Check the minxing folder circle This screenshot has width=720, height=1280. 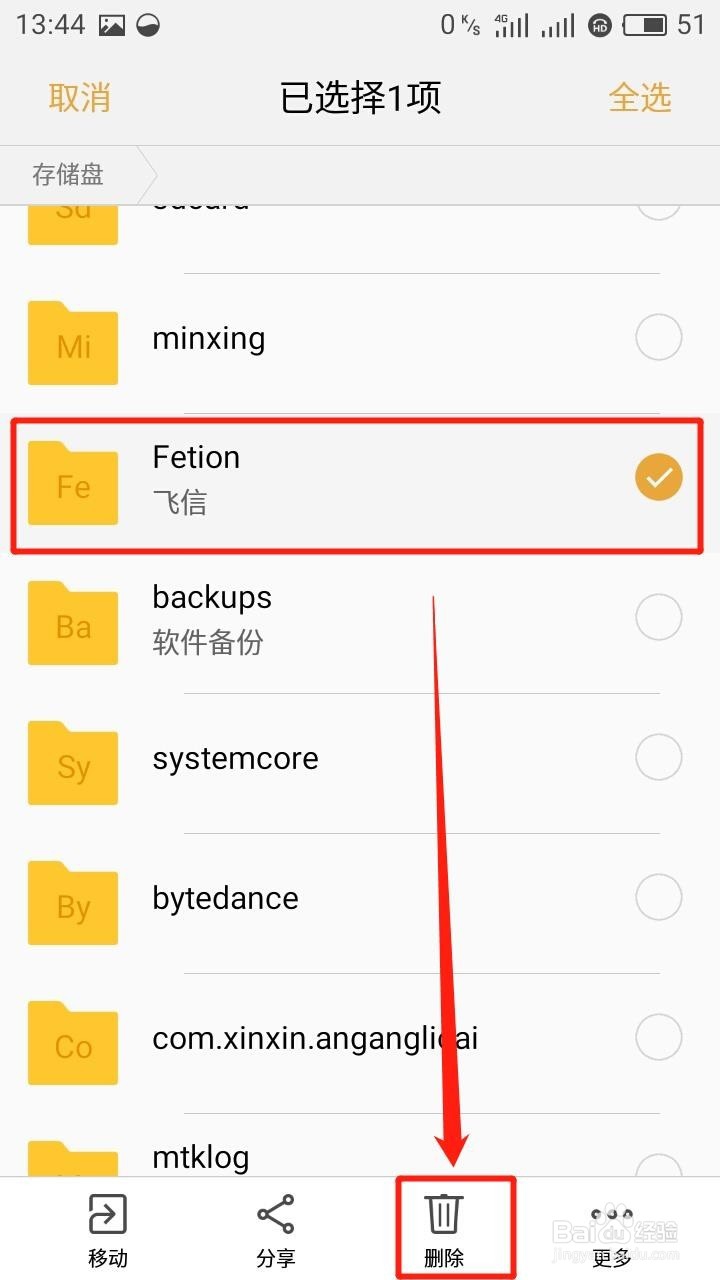pos(658,339)
